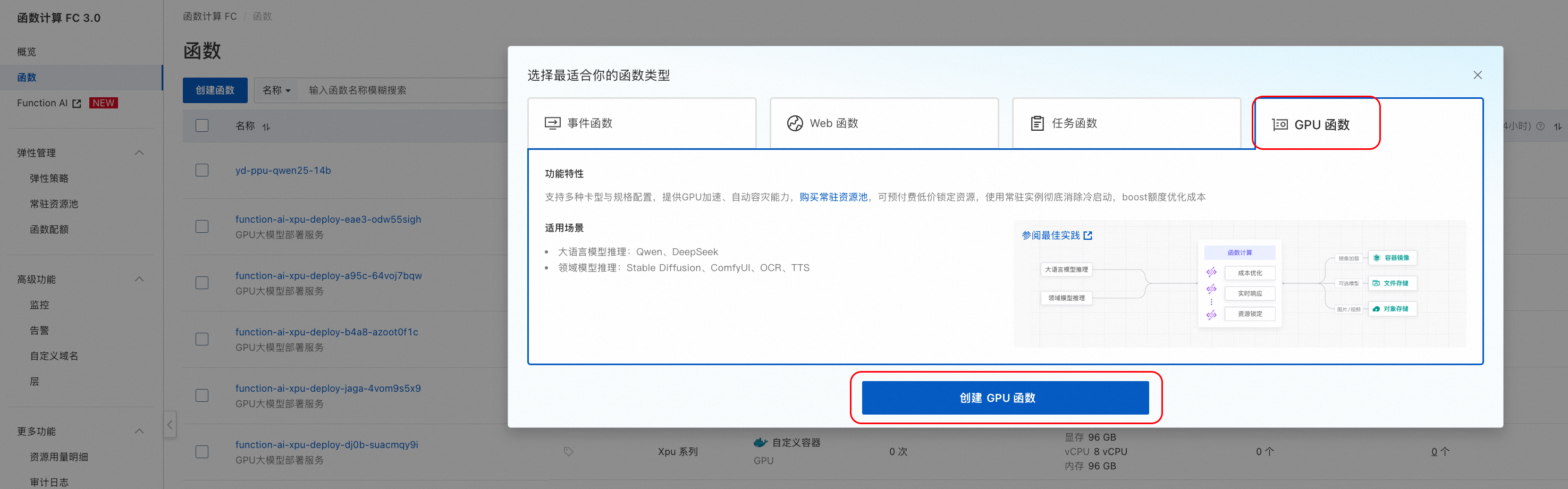This screenshot has height=489, width=1568.
Task: Click the GPU function card icon
Action: coord(1279,125)
